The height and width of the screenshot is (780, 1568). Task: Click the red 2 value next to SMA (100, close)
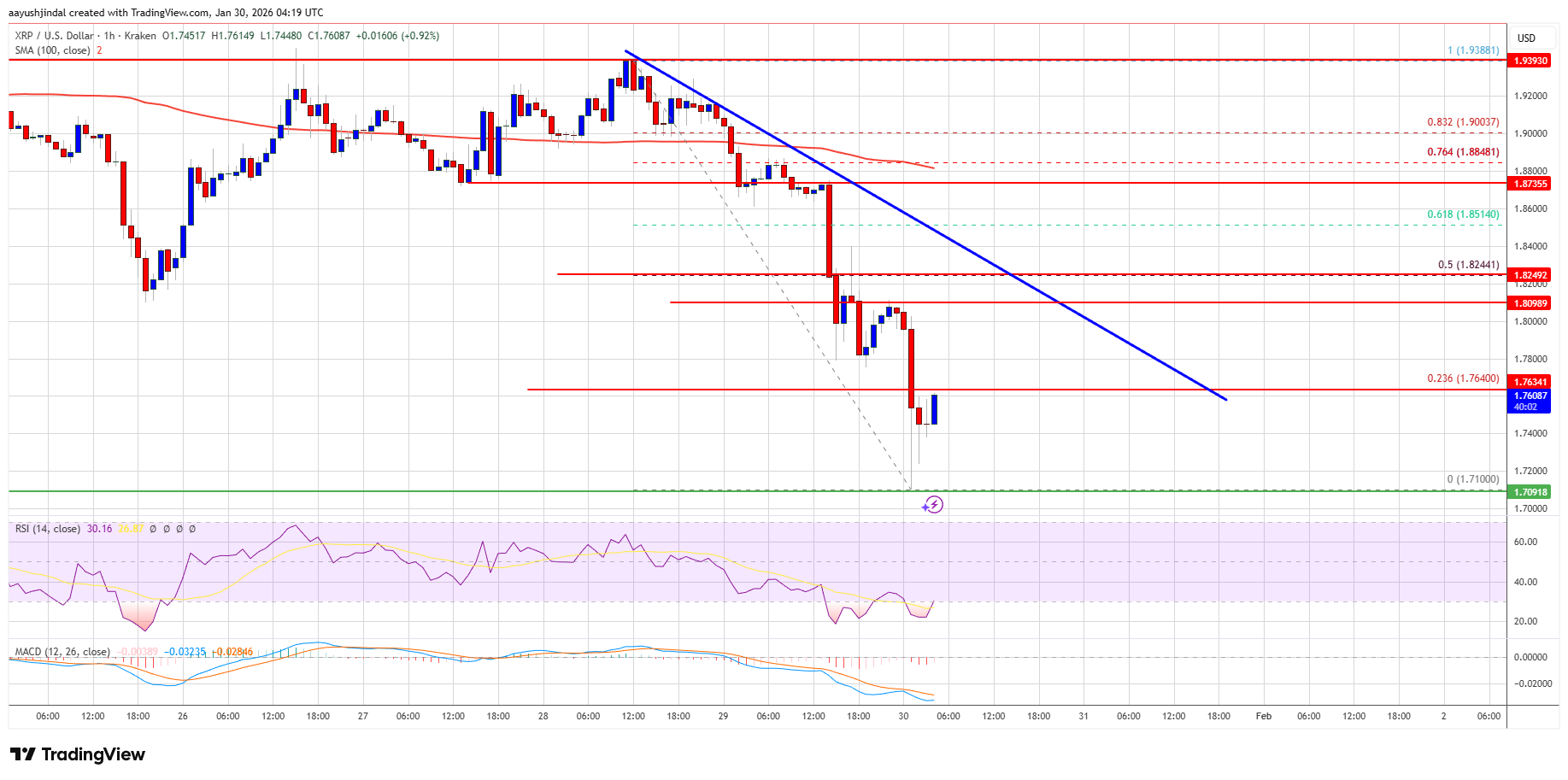(x=100, y=50)
